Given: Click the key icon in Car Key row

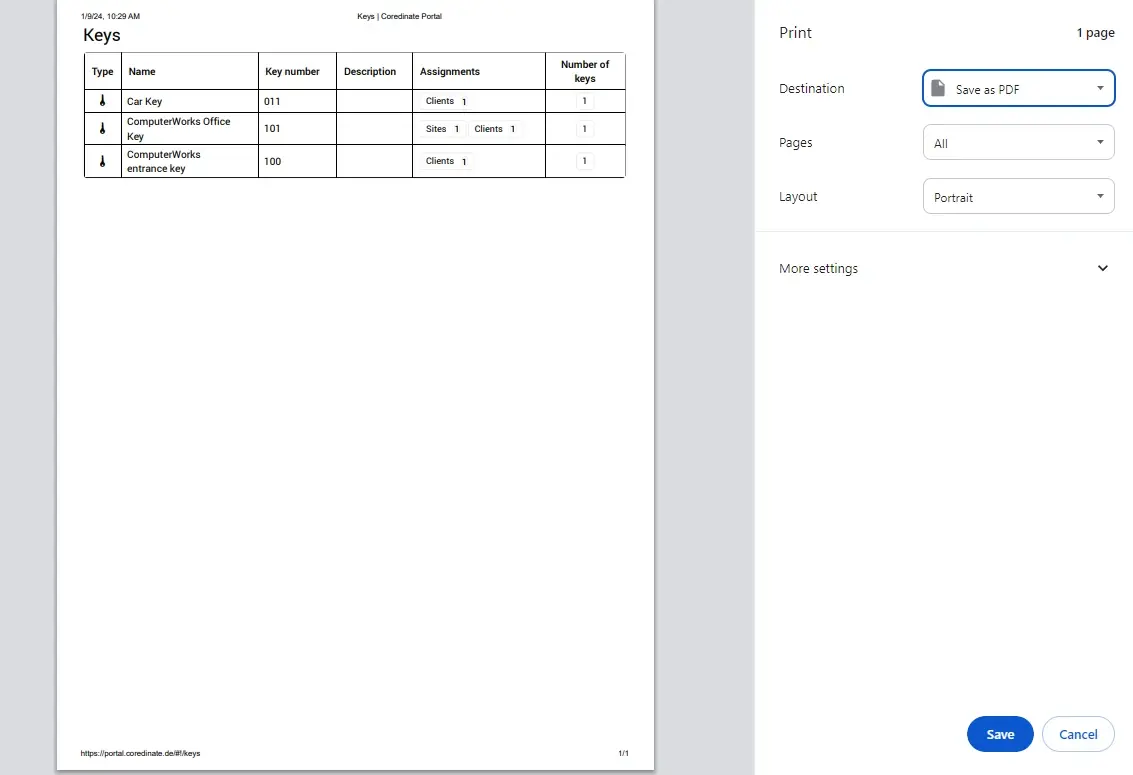Looking at the screenshot, I should tap(102, 101).
